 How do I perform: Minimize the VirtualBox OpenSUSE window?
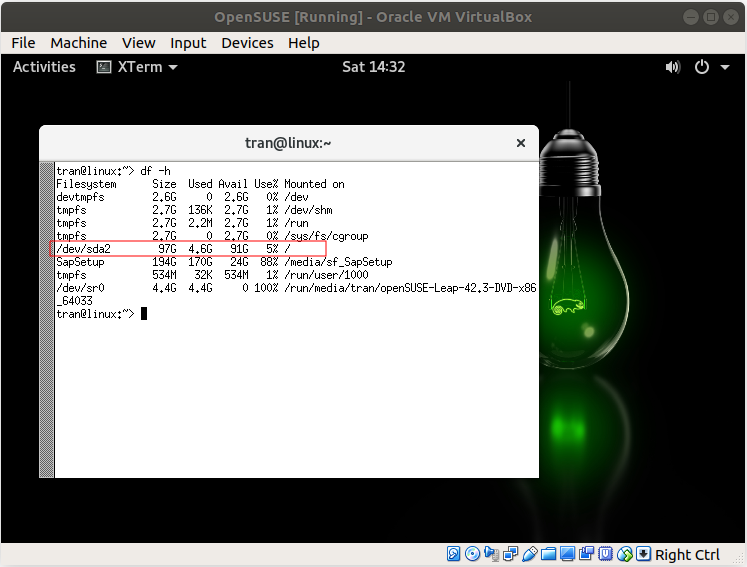(690, 17)
